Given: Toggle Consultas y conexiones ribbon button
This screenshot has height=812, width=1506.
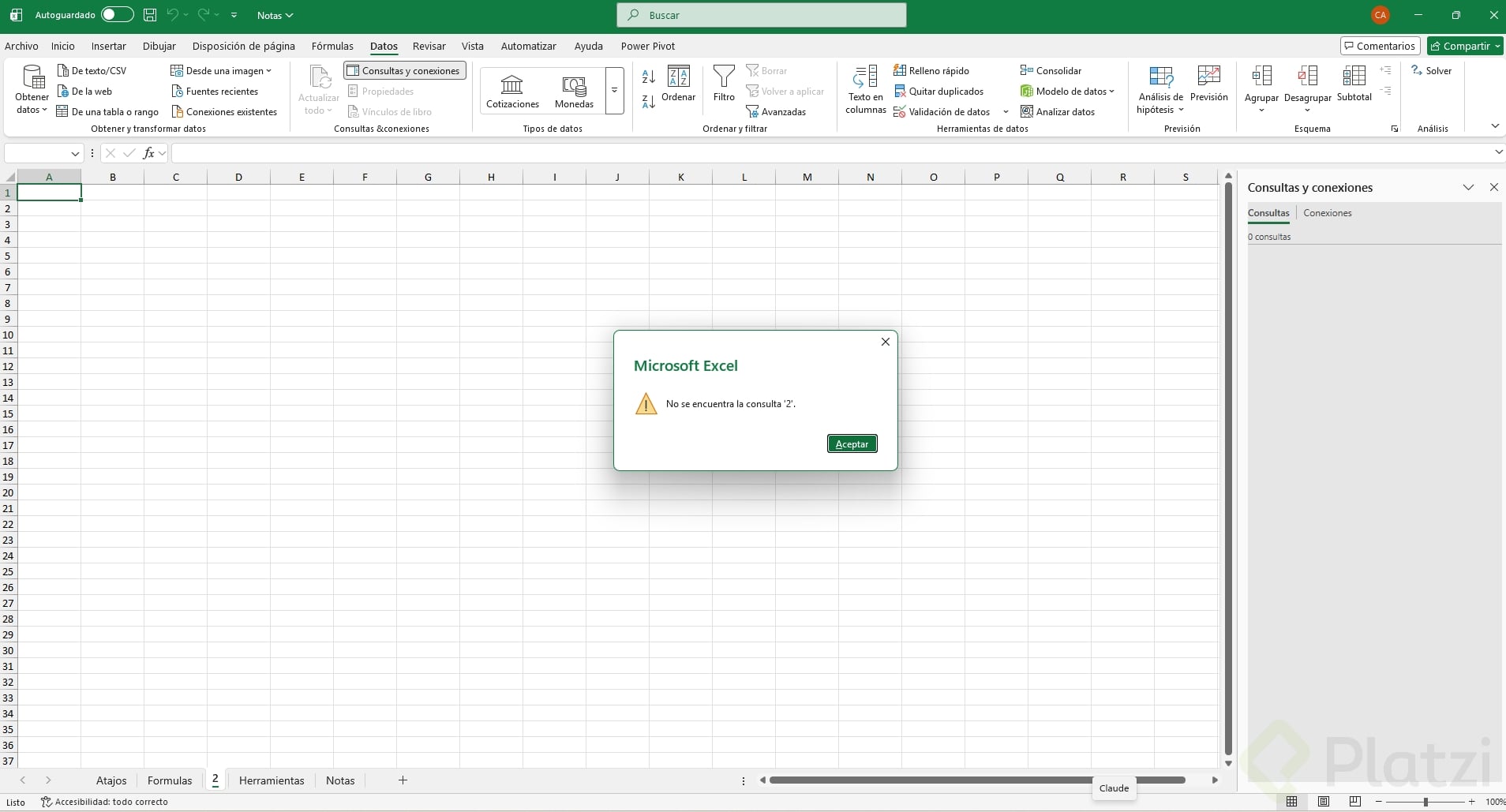Looking at the screenshot, I should pos(404,71).
